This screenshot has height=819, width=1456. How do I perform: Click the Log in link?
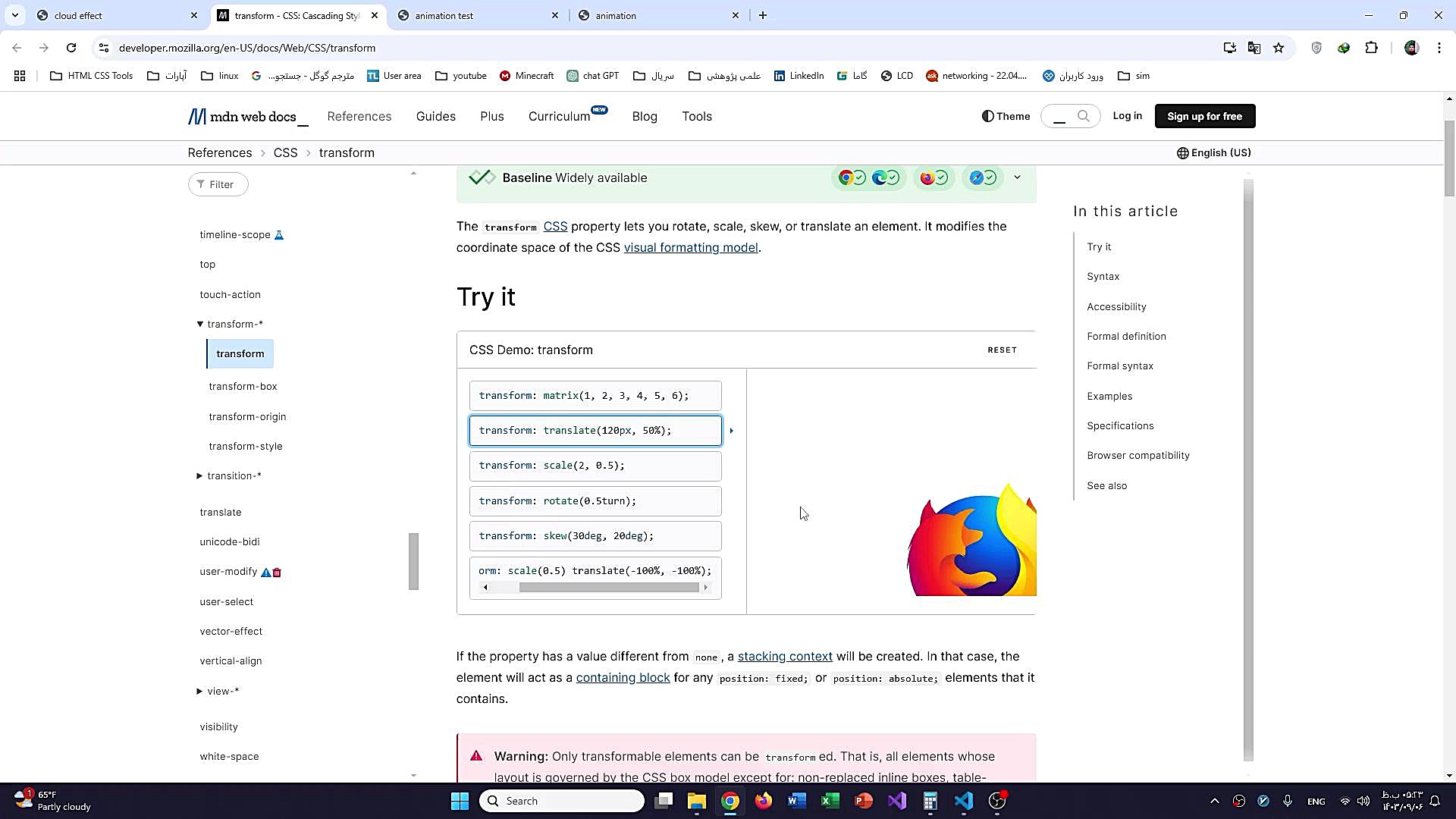pos(1127,116)
